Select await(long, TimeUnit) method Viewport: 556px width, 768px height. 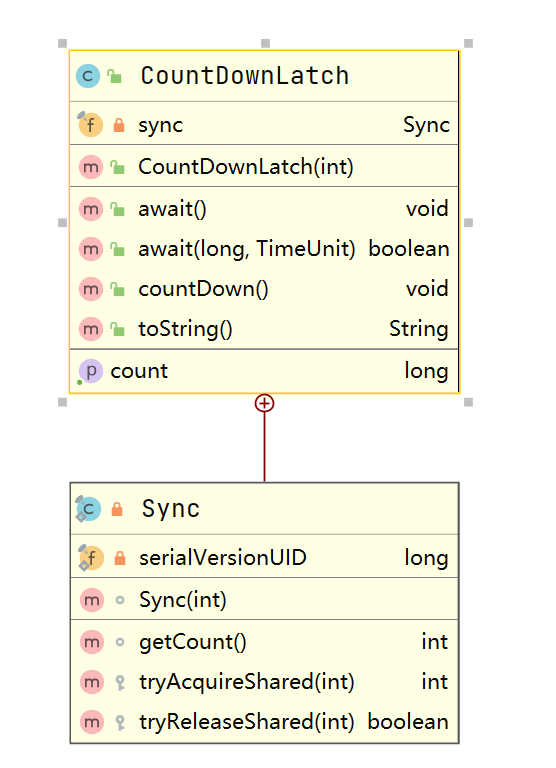tap(264, 249)
